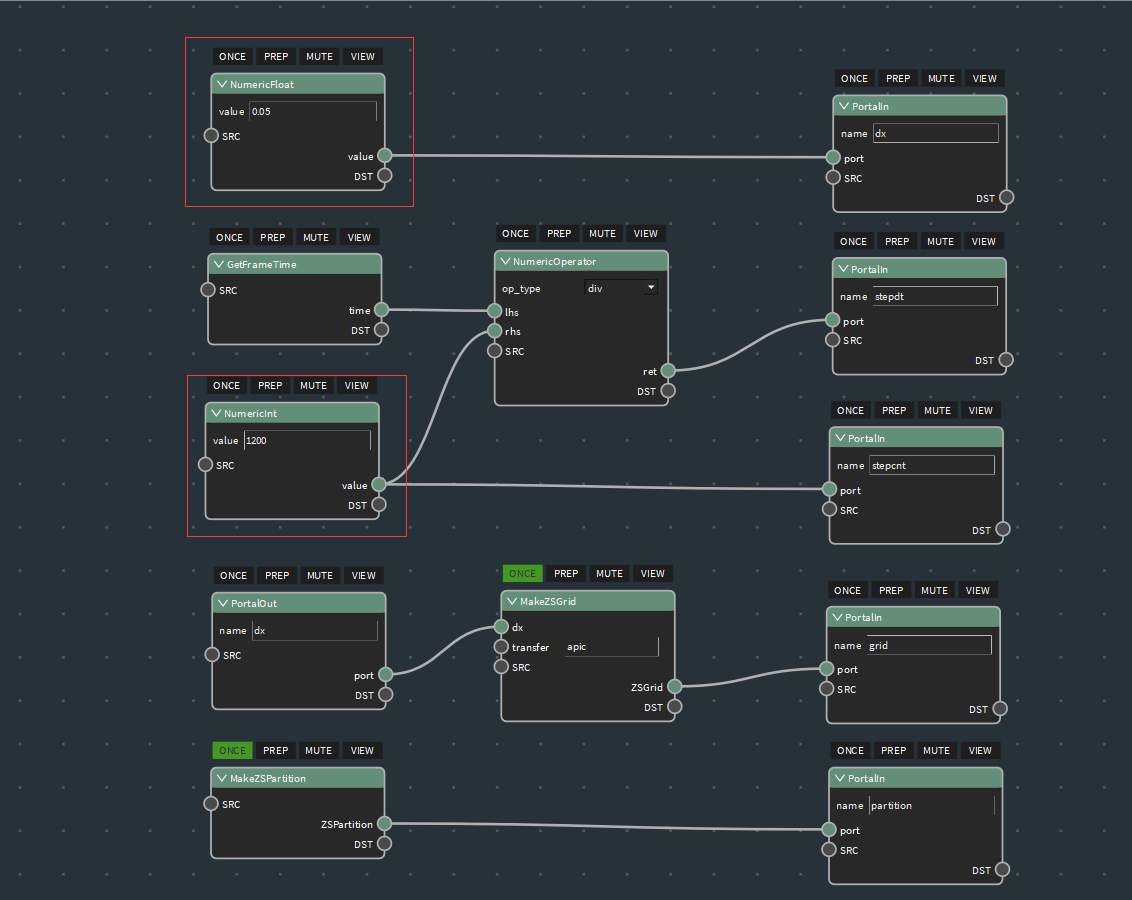Click the port socket of PortalIn dx
The image size is (1132, 900).
coord(833,157)
